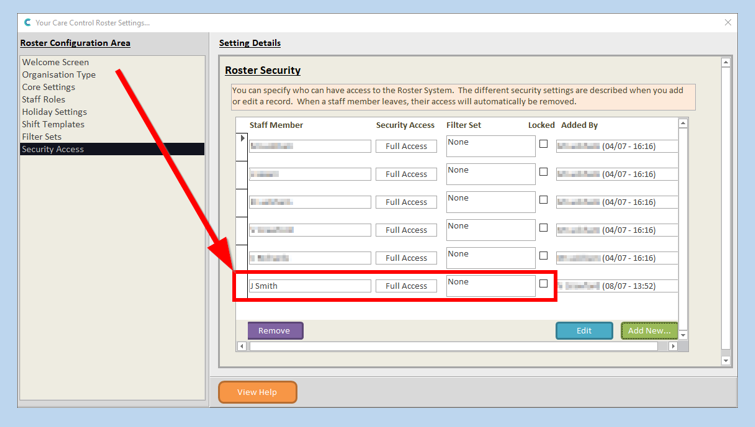Close the Roster Settings window
The image size is (755, 427).
tap(727, 22)
